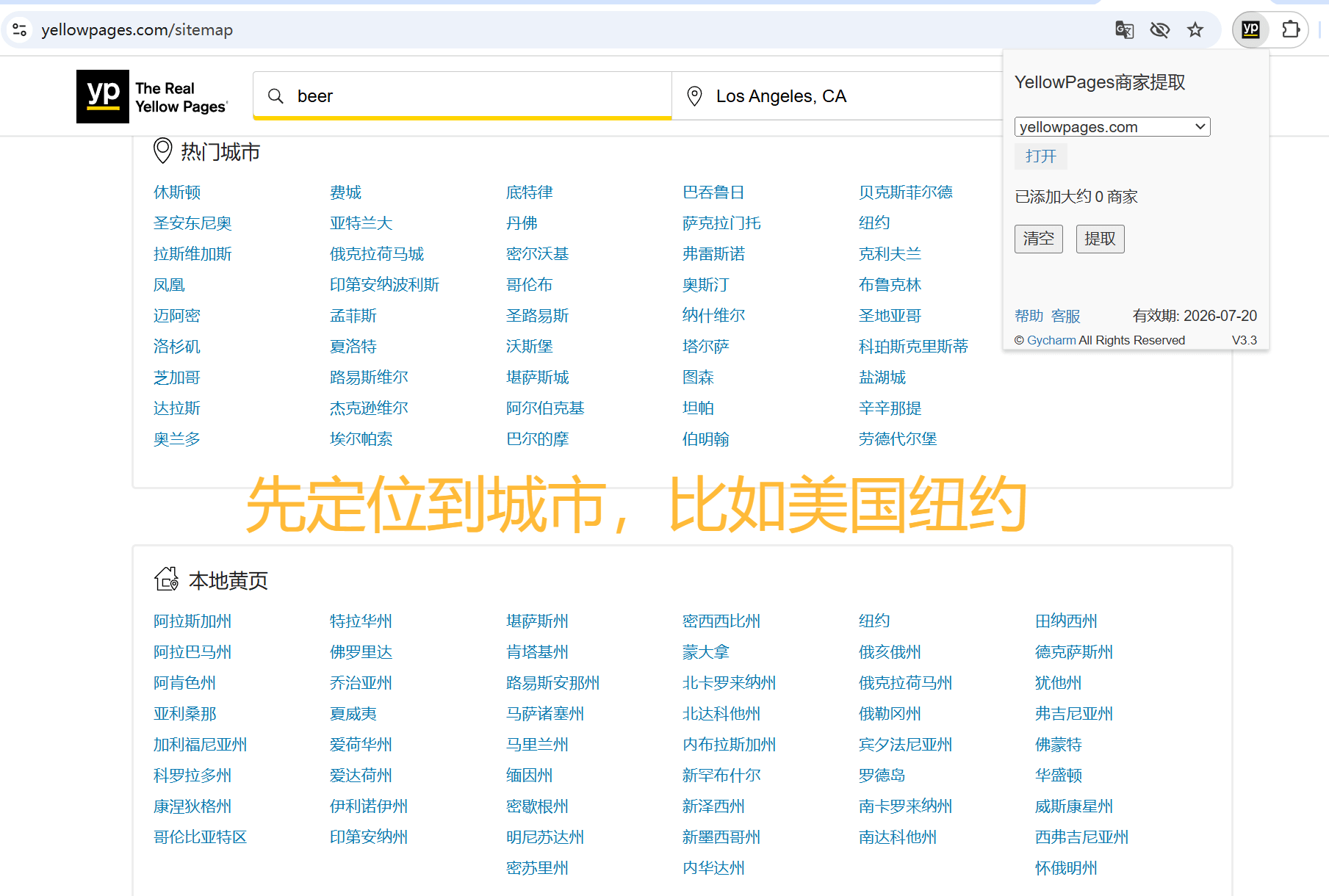Open the 佛罗里达 state link
Image resolution: width=1329 pixels, height=896 pixels.
coord(361,652)
